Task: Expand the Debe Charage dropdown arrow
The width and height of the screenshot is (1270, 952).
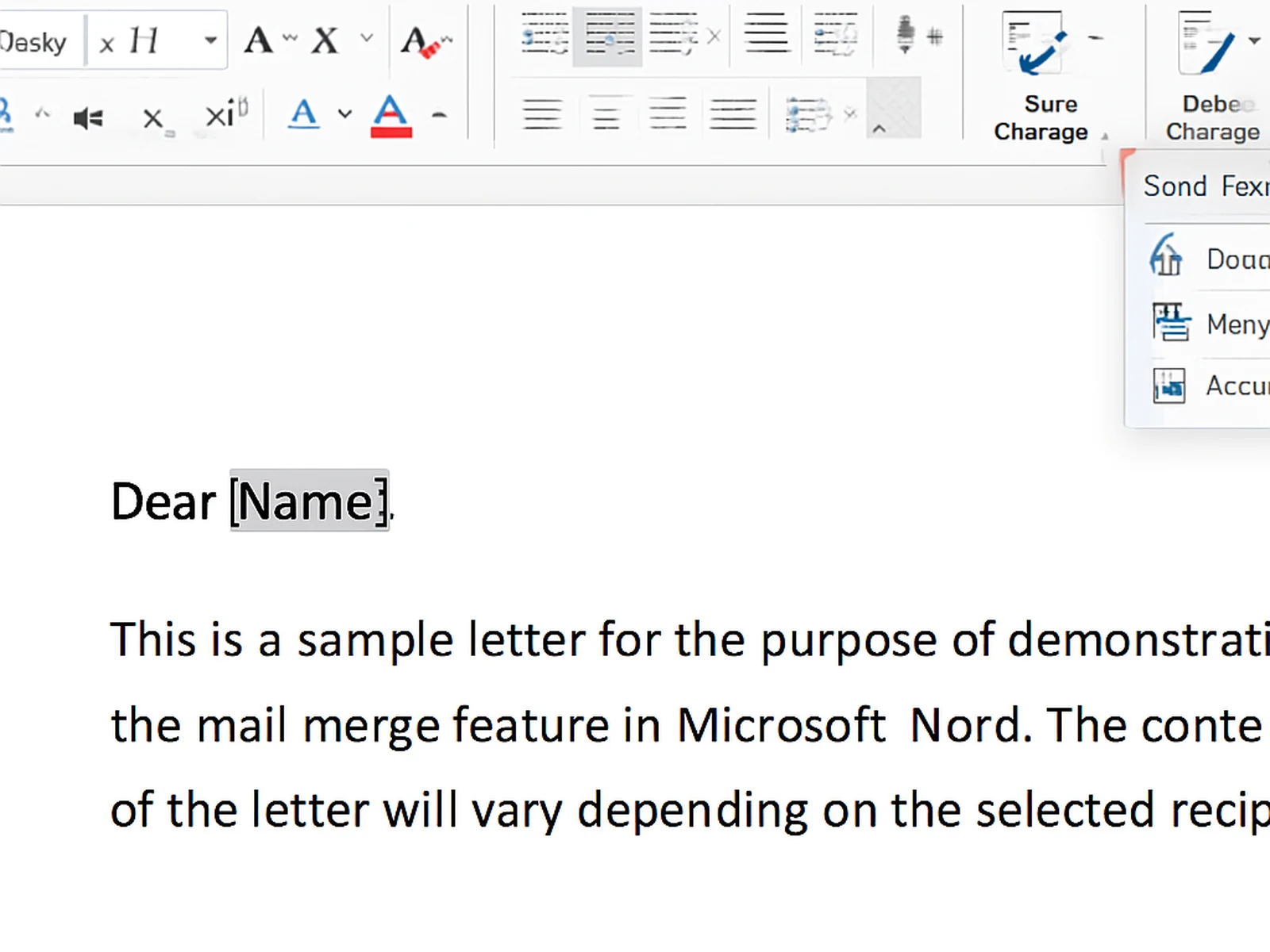Action: pos(1254,40)
